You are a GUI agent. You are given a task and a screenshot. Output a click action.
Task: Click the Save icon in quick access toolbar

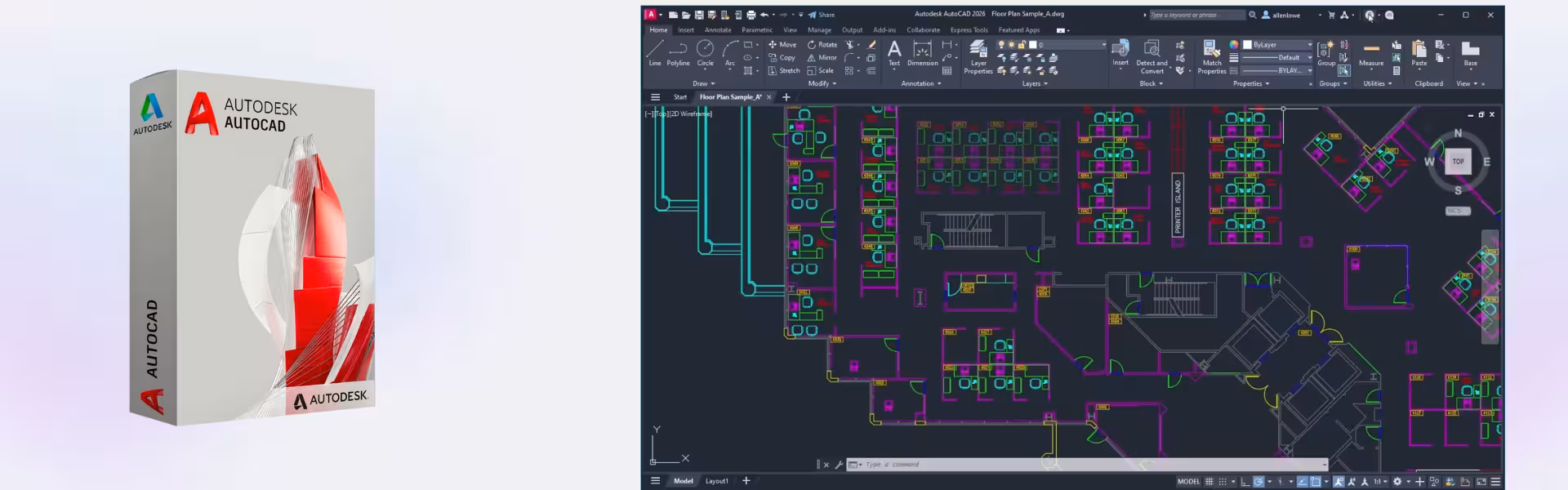point(699,15)
